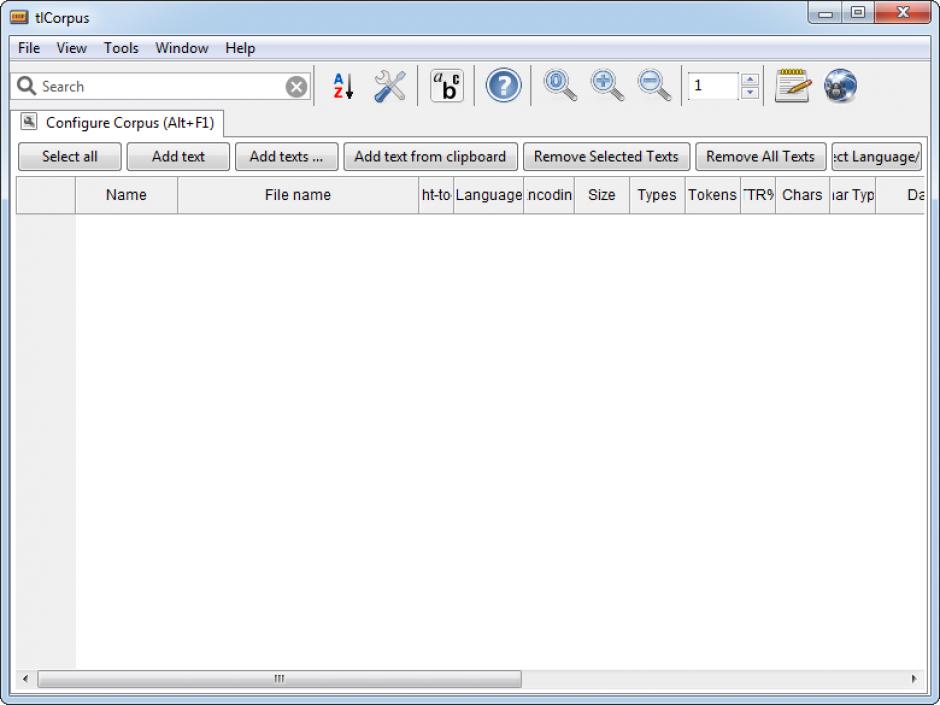This screenshot has height=705, width=940.
Task: Open the wrench and screwdriver settings tool
Action: pos(389,87)
